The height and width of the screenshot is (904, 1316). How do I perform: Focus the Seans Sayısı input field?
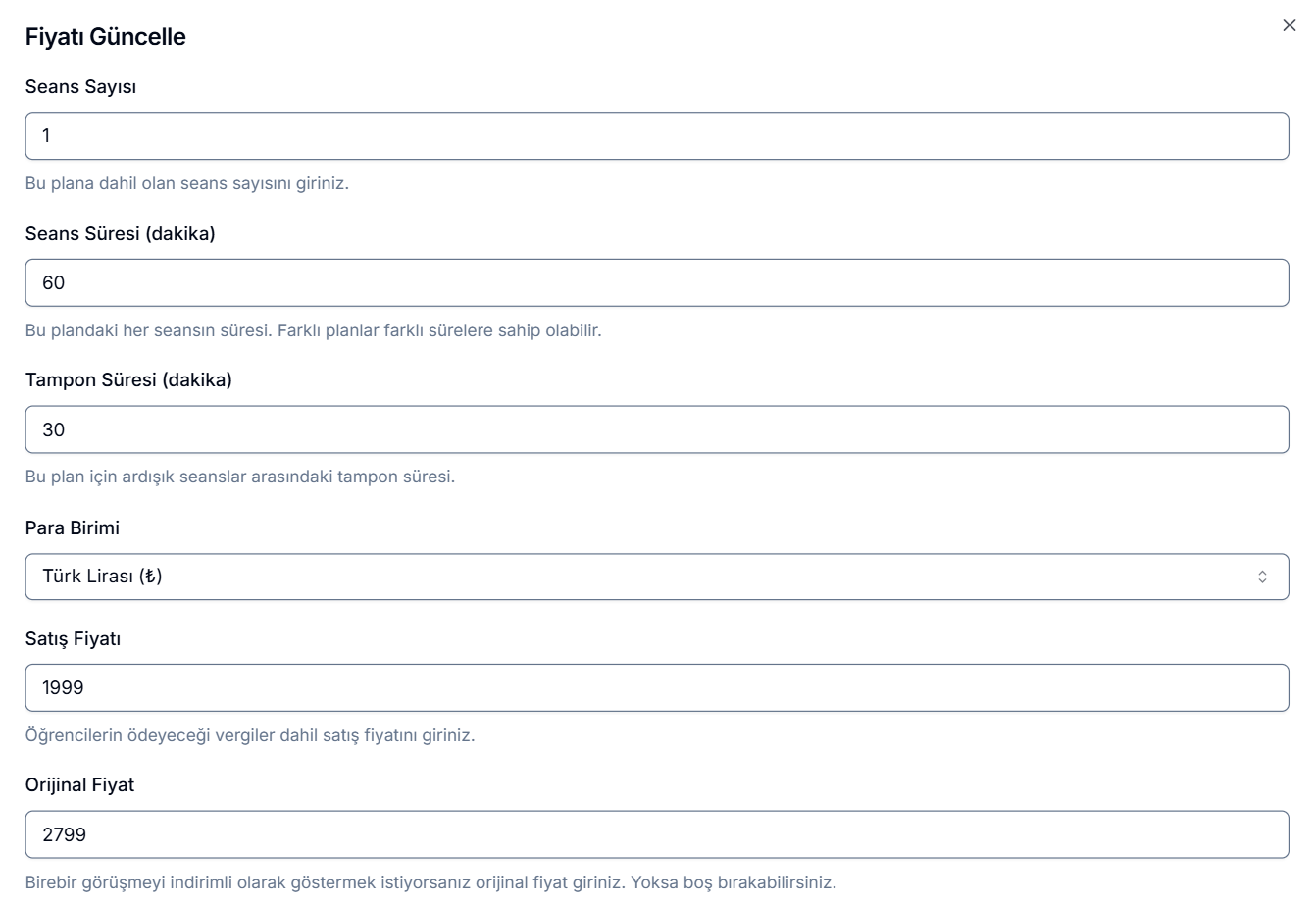(x=656, y=136)
